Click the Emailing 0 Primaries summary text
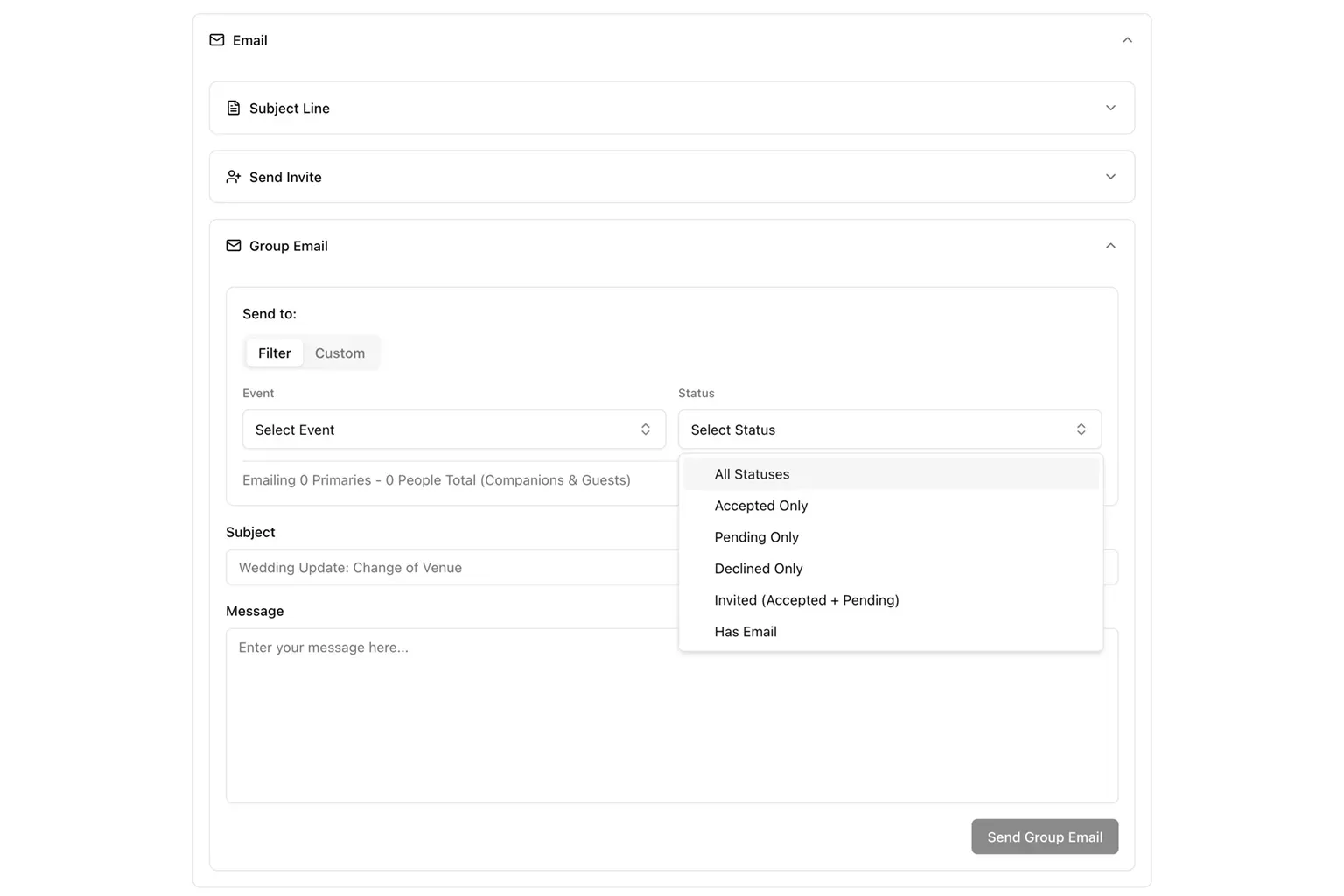The width and height of the screenshot is (1344, 896). (437, 479)
